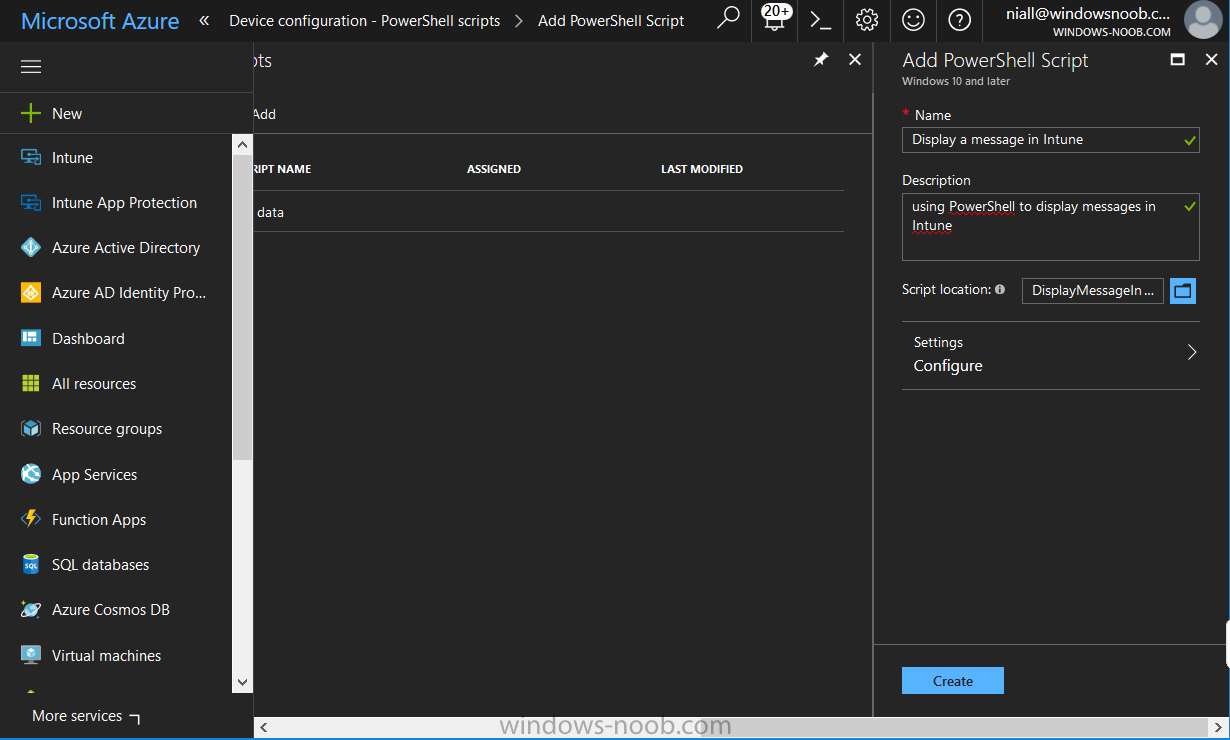The width and height of the screenshot is (1230, 740).
Task: Click Script location file field
Action: click(1093, 291)
